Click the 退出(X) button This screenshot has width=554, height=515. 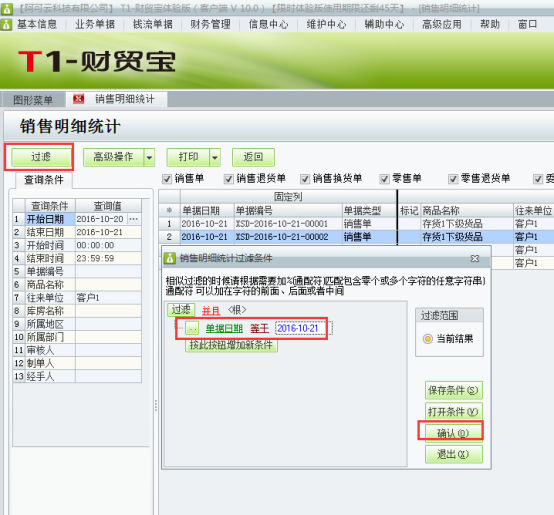(454, 454)
